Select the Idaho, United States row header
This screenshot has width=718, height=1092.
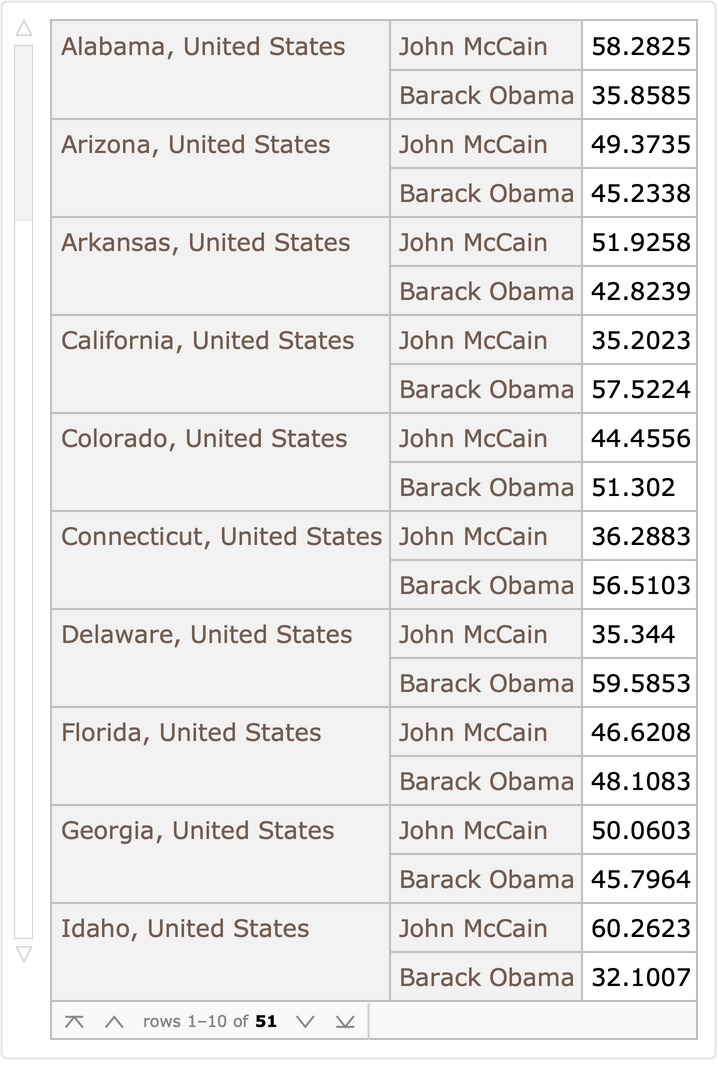pos(185,929)
